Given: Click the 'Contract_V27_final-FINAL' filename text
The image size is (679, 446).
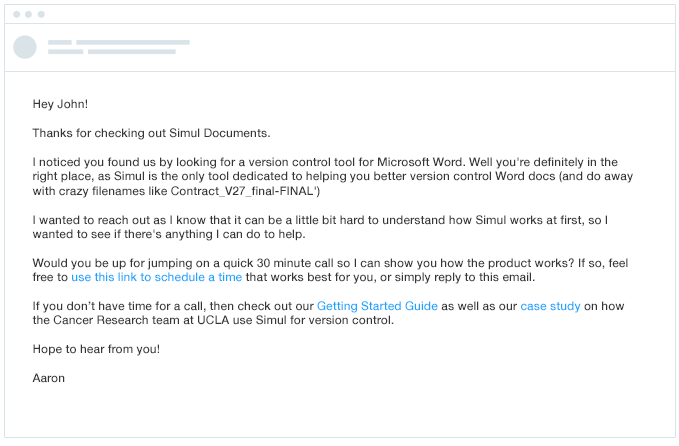Looking at the screenshot, I should coord(242,191).
